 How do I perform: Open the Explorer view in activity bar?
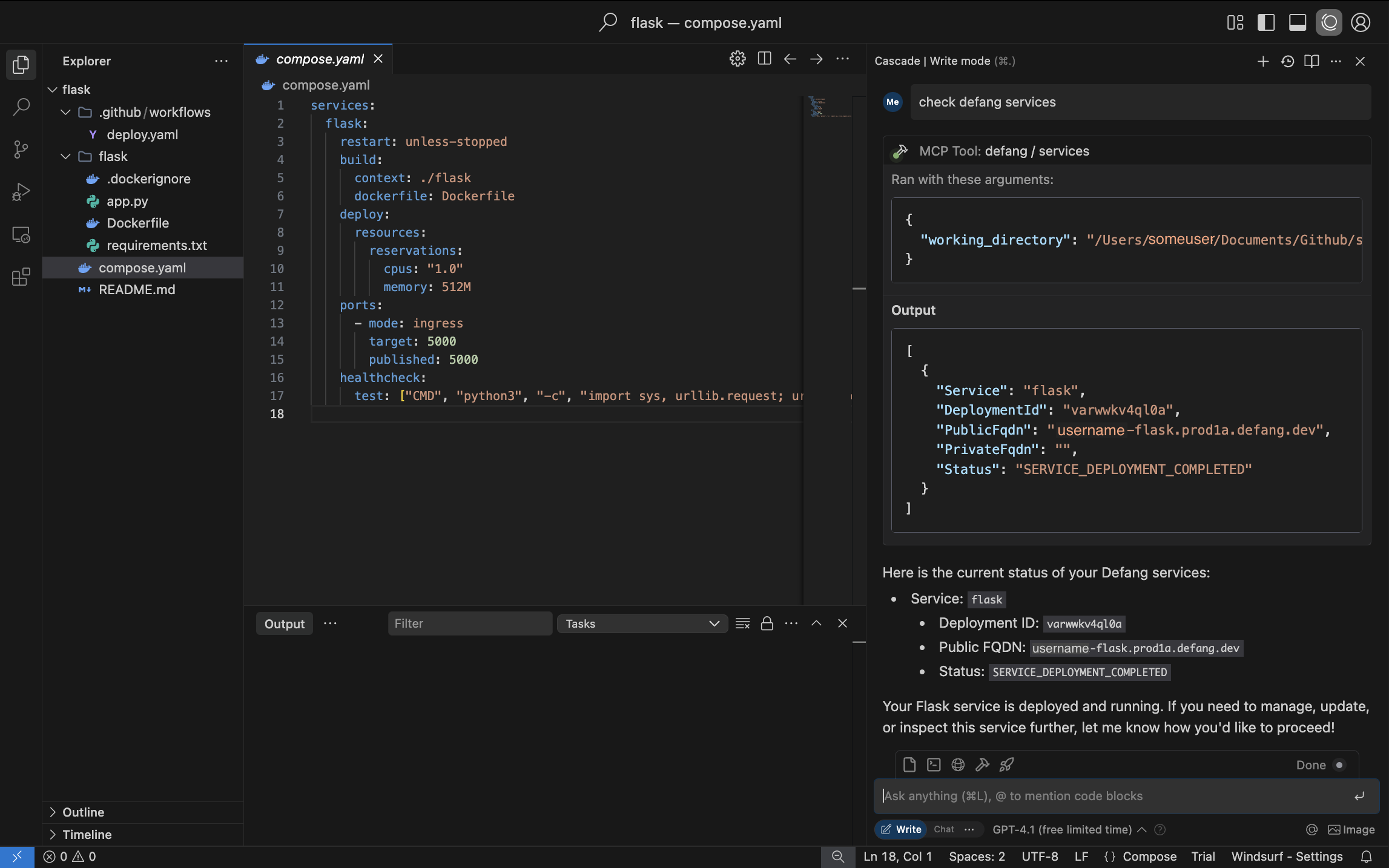(x=21, y=64)
